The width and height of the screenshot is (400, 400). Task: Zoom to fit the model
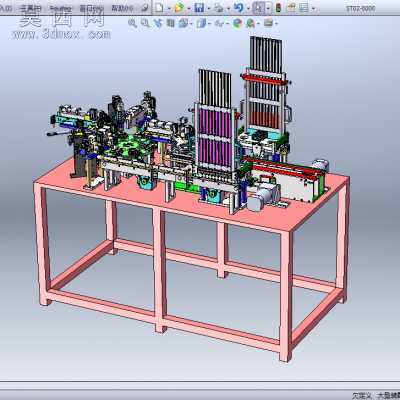132,23
